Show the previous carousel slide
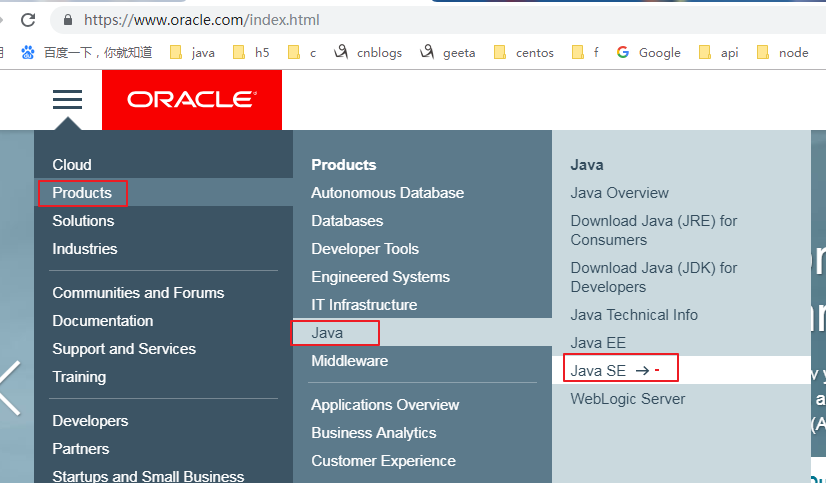 pos(9,388)
